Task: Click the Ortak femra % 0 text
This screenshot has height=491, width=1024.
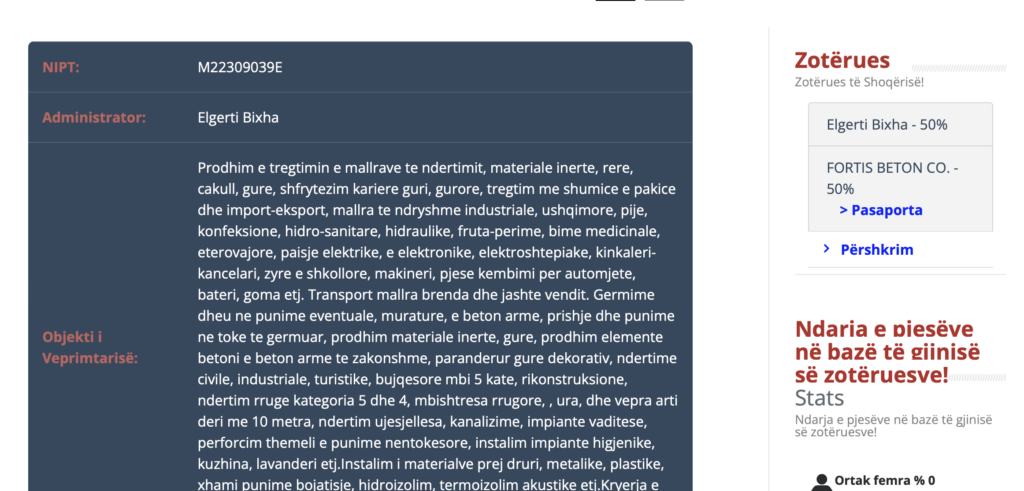Action: (x=888, y=480)
